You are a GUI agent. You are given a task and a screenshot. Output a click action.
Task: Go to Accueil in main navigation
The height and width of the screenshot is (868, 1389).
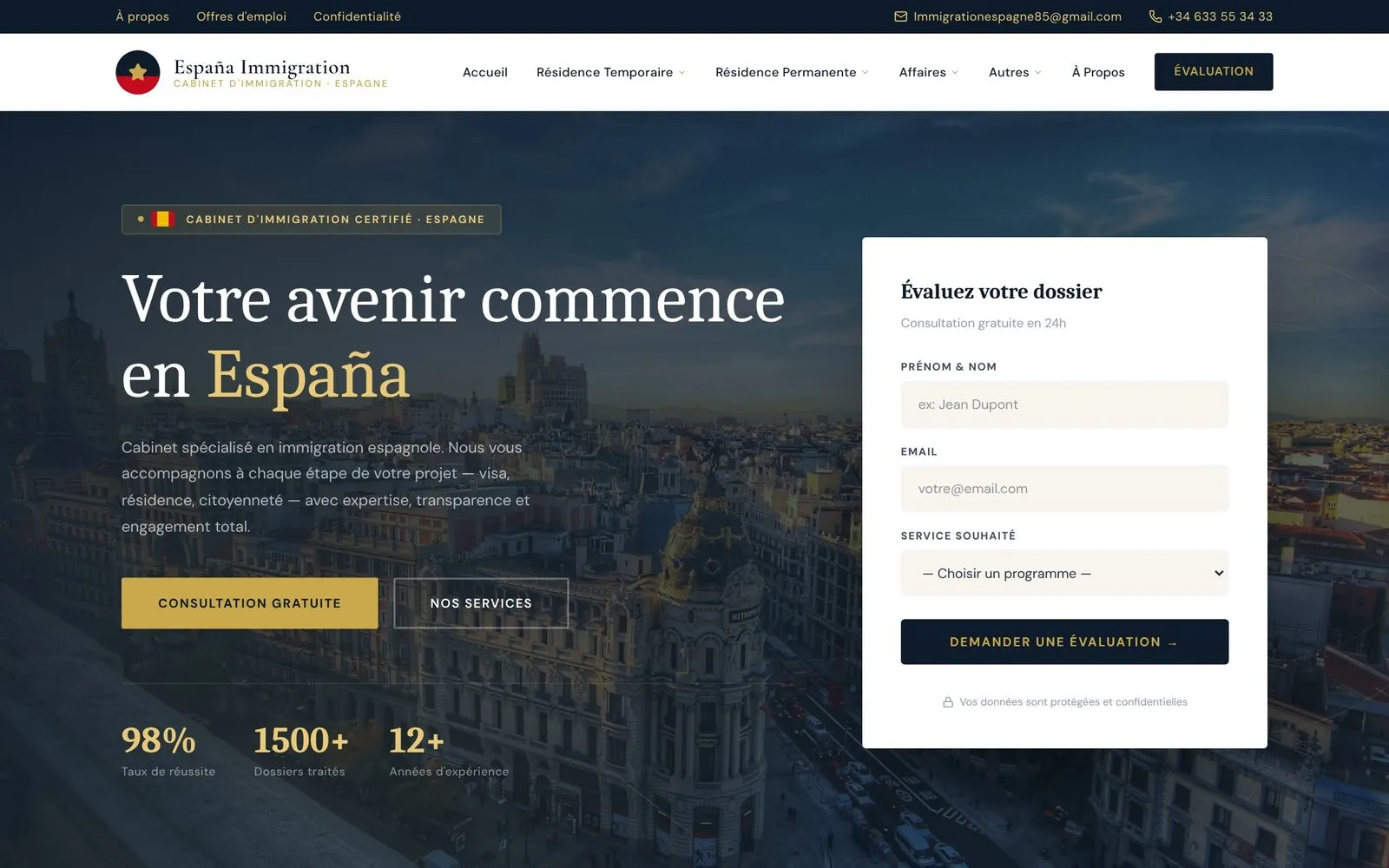[x=485, y=72]
